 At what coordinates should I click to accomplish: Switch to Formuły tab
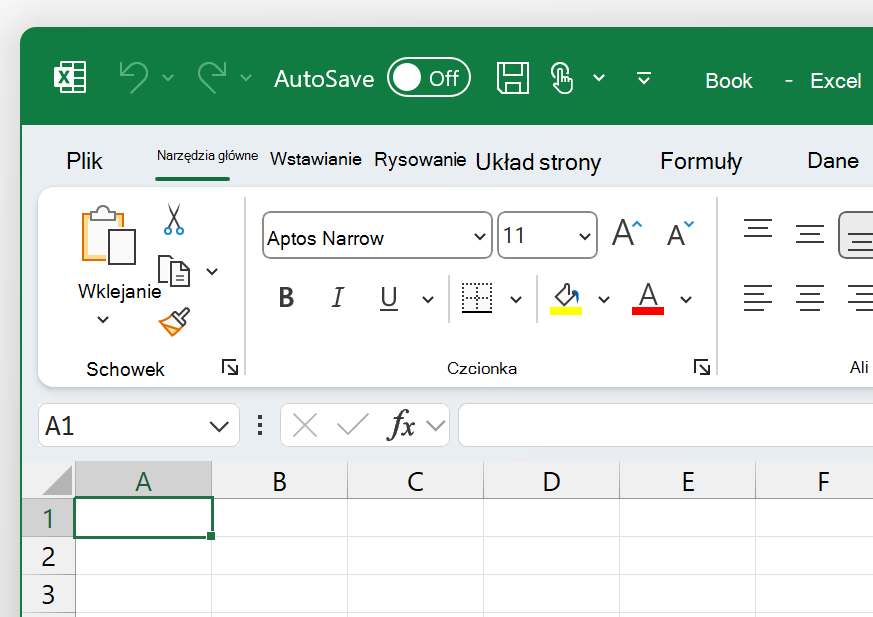click(x=701, y=161)
